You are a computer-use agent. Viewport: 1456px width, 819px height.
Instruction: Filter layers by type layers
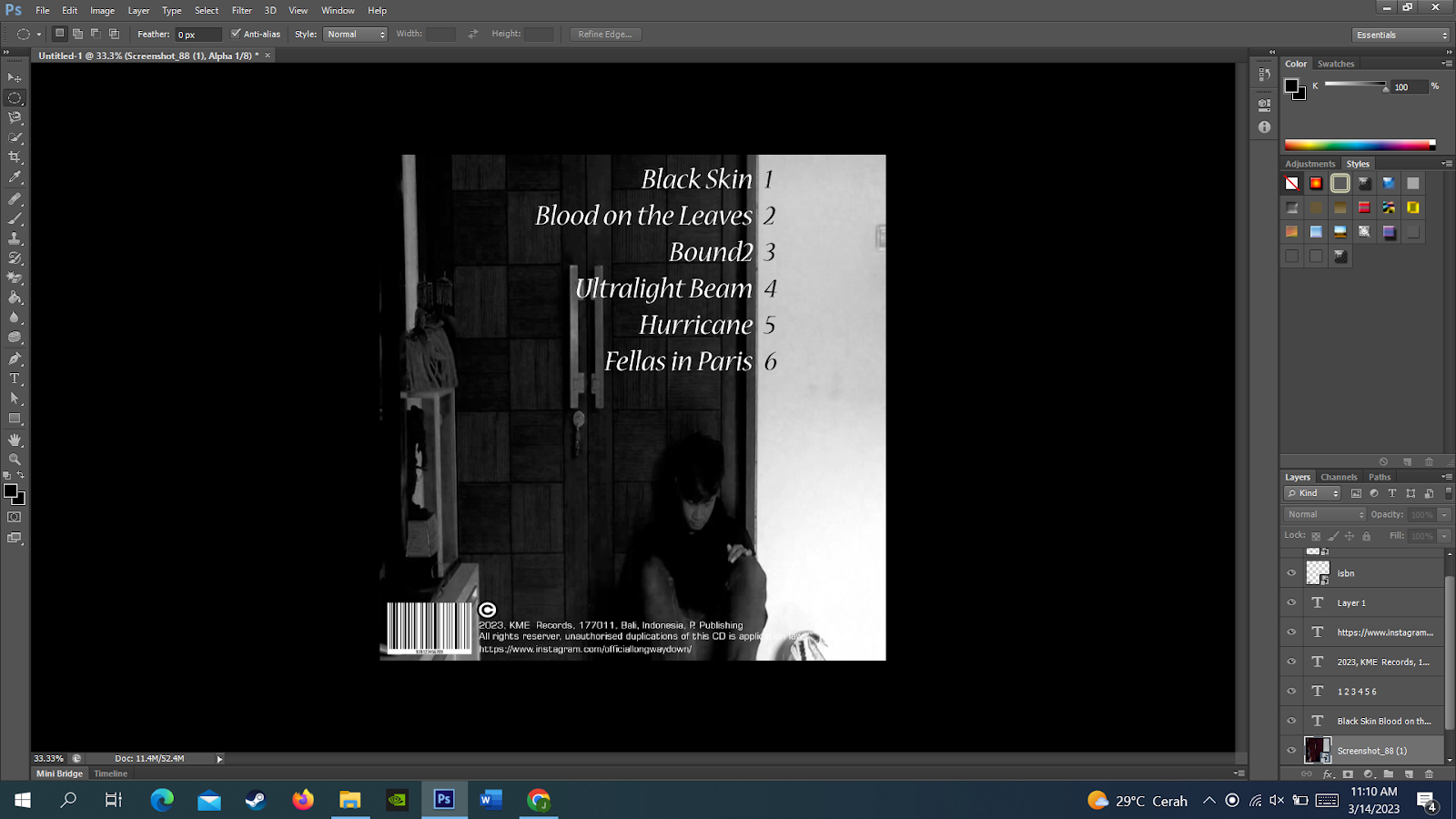pyautogui.click(x=1392, y=493)
